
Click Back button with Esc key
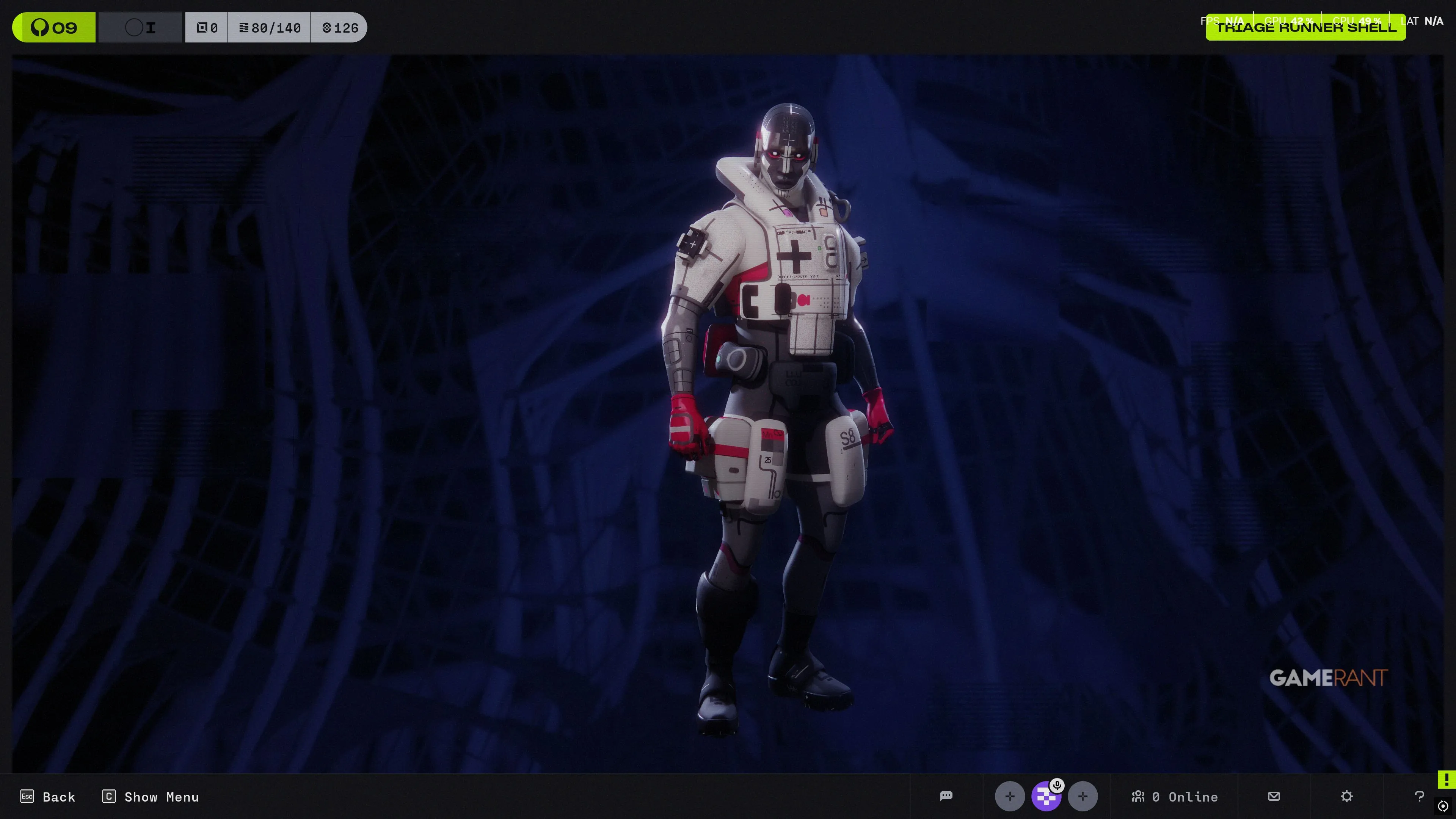click(48, 796)
